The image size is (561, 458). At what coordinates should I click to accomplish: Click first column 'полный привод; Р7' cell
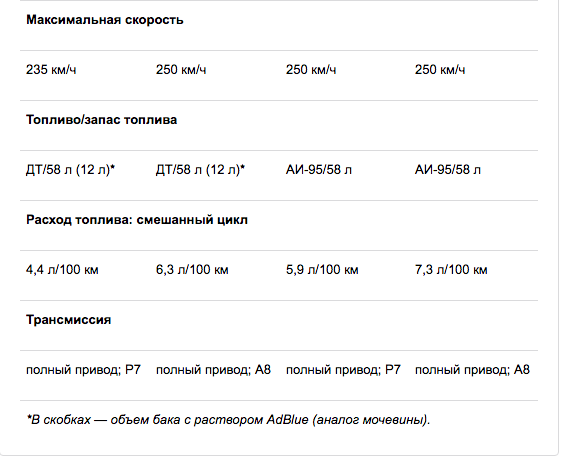pyautogui.click(x=83, y=370)
